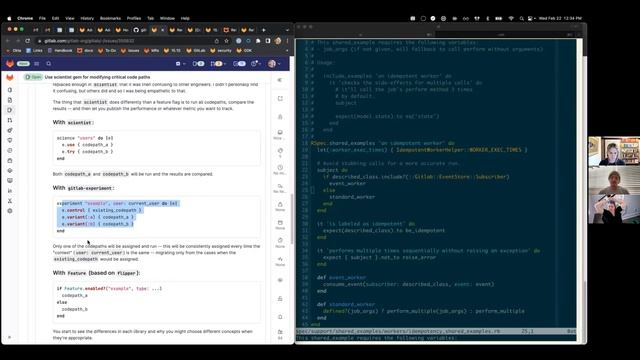This screenshot has height=360, width=640.
Task: Open the Help dropdown in GitLab navbar
Action: coord(255,64)
